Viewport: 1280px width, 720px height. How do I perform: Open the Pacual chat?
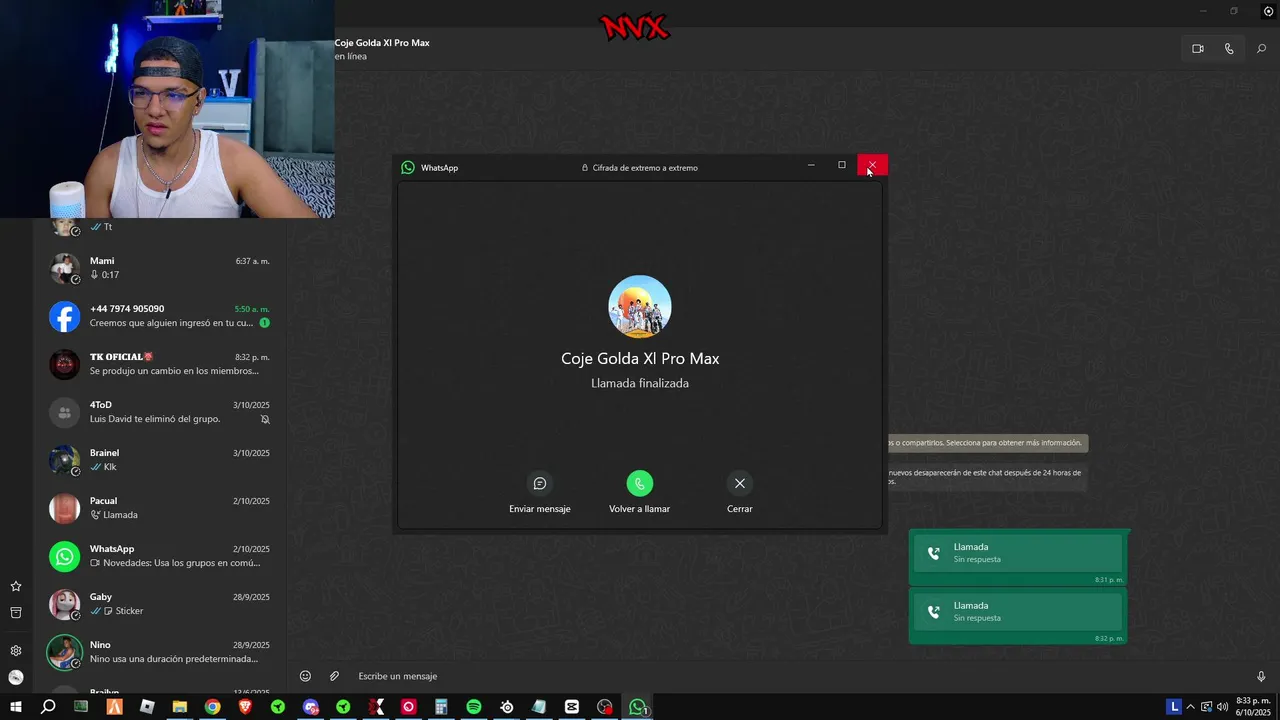pyautogui.click(x=160, y=508)
